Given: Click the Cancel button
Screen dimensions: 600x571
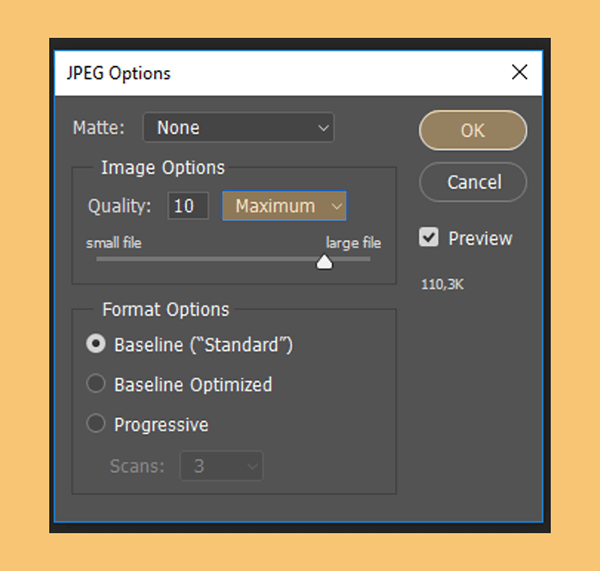Looking at the screenshot, I should 473,182.
